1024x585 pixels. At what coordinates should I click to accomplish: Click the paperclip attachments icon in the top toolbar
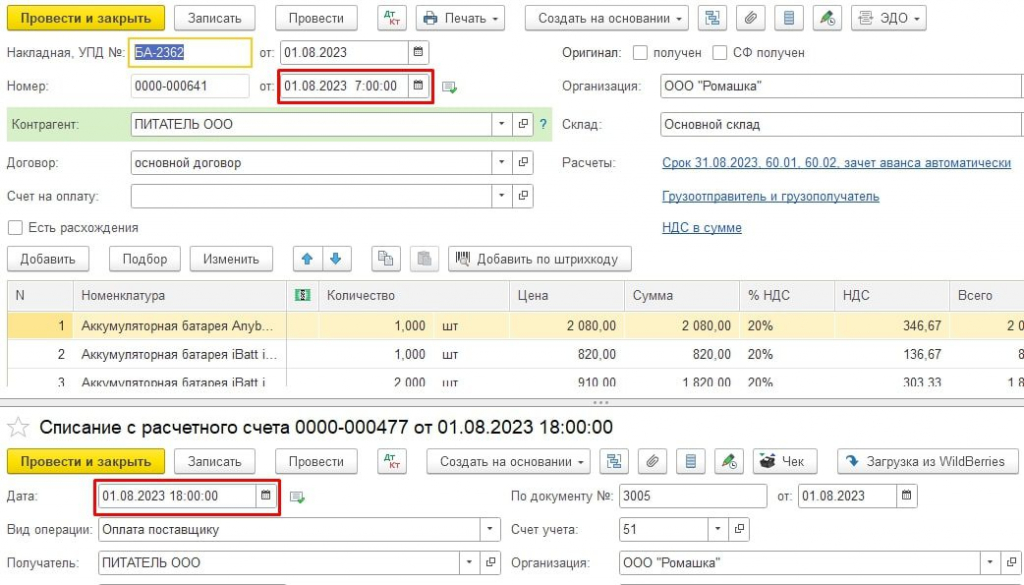pos(750,18)
